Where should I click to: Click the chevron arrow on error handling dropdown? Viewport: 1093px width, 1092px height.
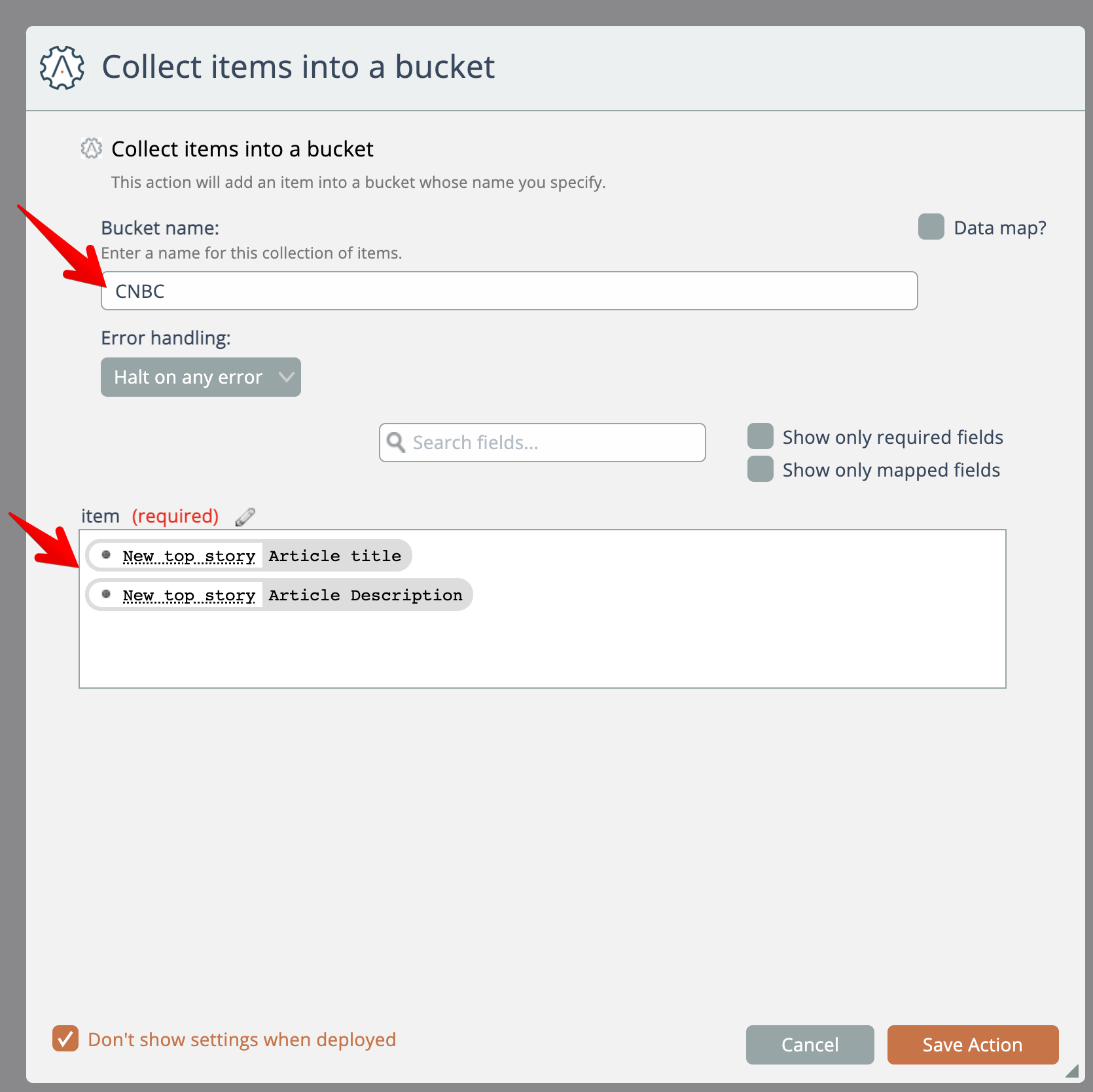(286, 377)
